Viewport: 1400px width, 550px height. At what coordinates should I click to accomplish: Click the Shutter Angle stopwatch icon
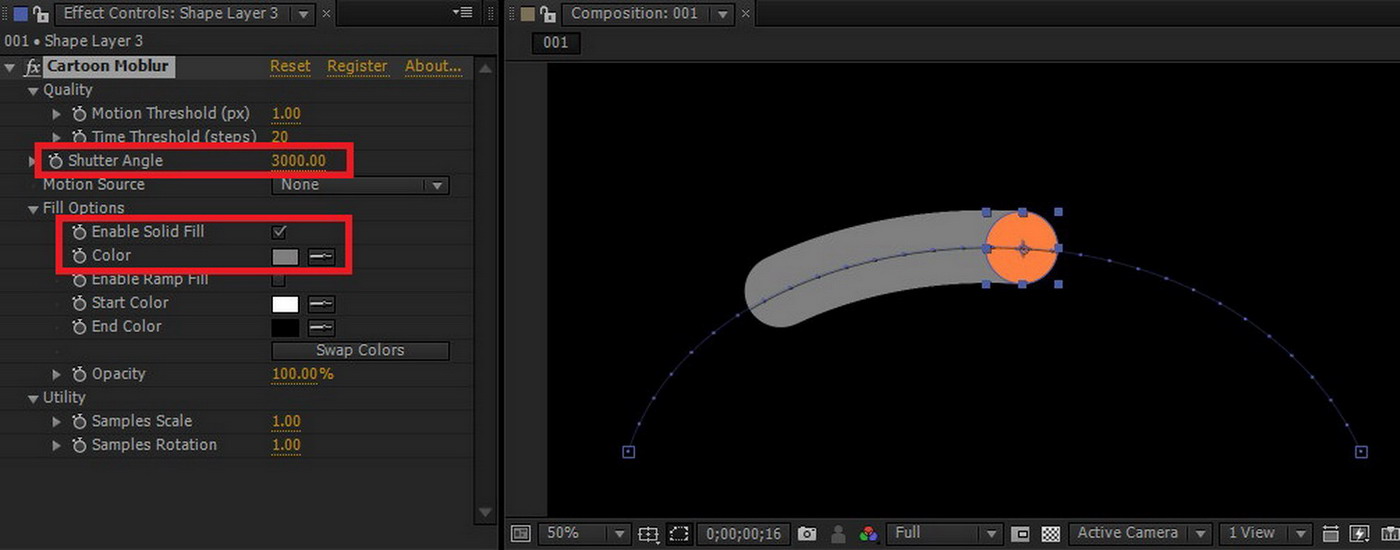pos(56,161)
